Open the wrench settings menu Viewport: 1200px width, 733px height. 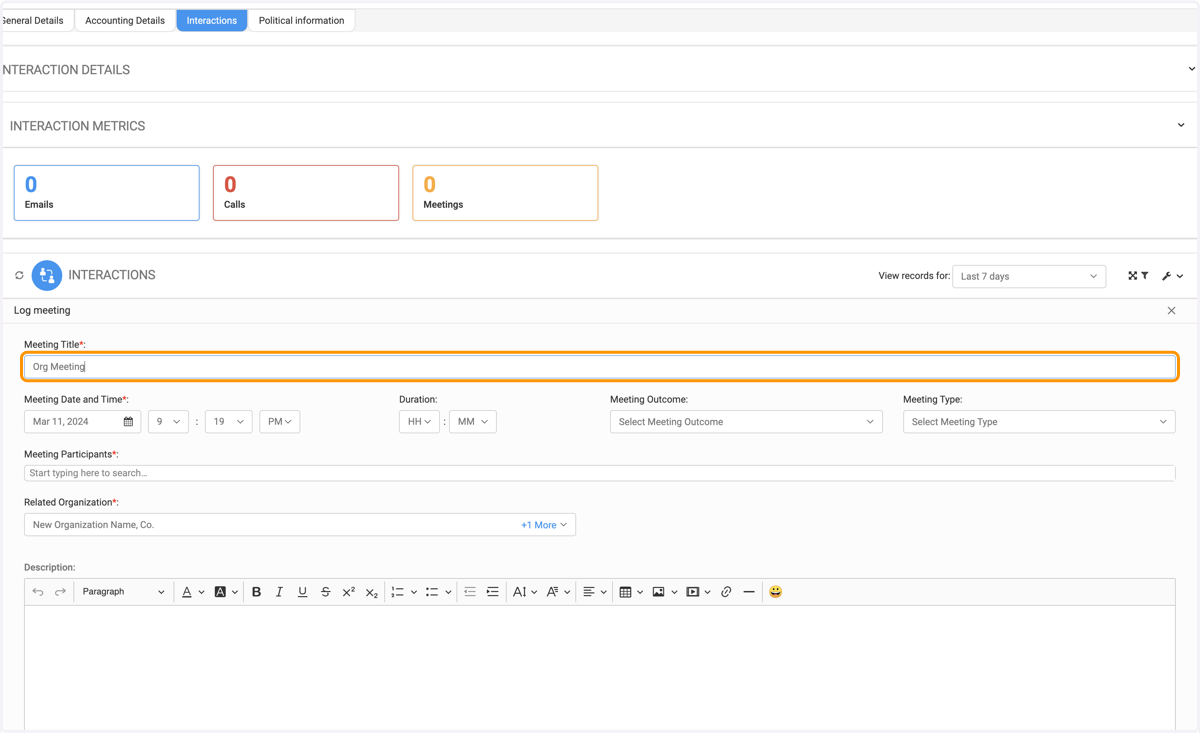[x=1172, y=276]
